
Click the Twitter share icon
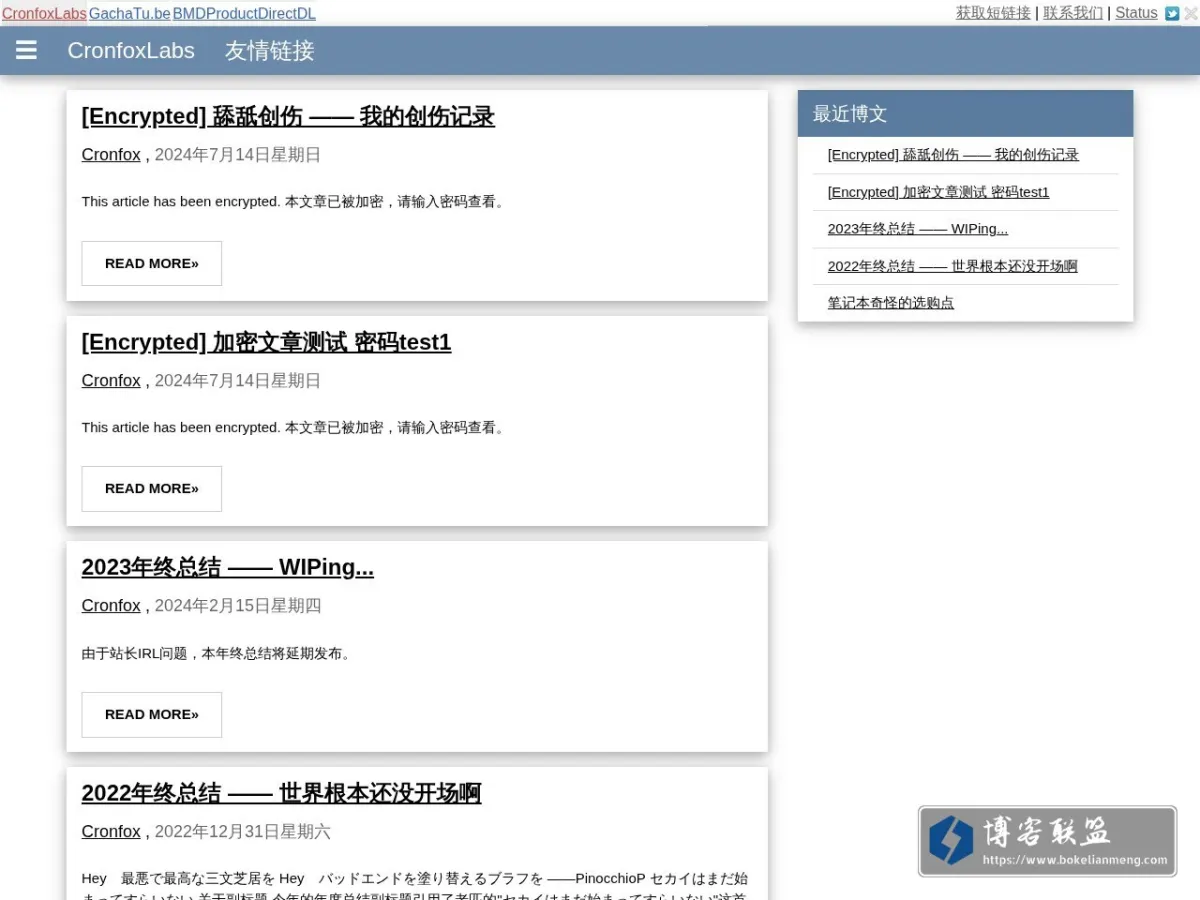point(1172,14)
